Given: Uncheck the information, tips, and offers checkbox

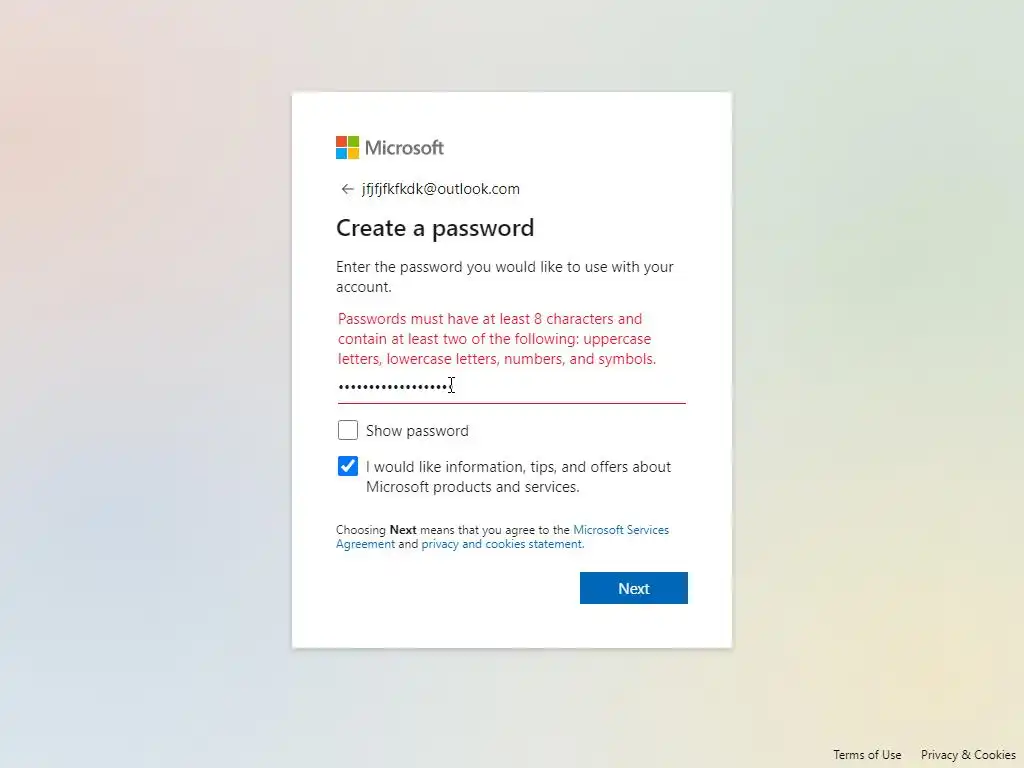Looking at the screenshot, I should coord(348,467).
